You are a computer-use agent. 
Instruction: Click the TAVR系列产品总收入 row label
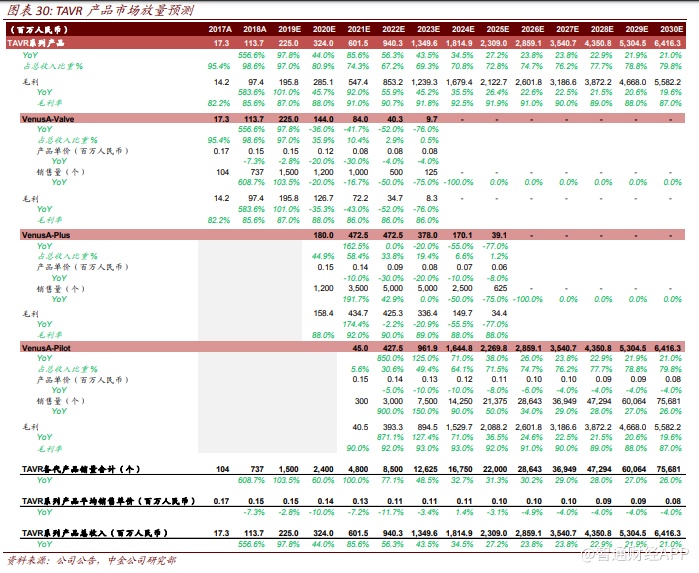(95, 533)
